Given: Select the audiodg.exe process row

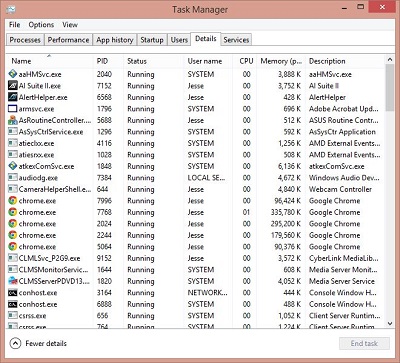Looking at the screenshot, I should (196, 178).
